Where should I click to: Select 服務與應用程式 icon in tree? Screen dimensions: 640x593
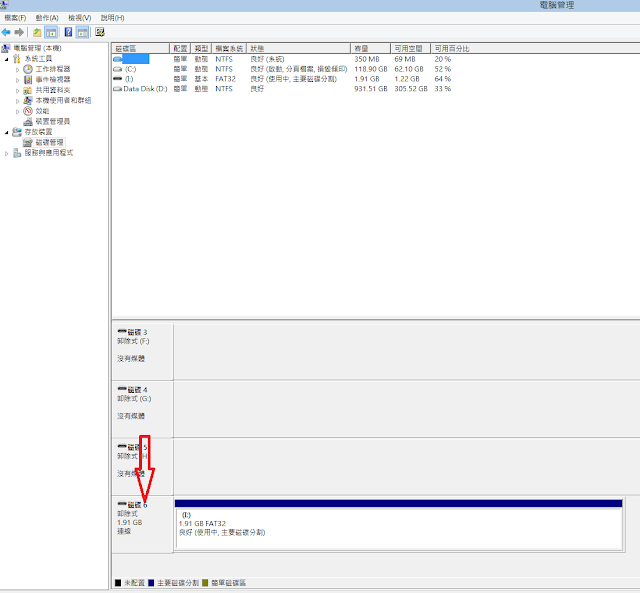(x=17, y=153)
